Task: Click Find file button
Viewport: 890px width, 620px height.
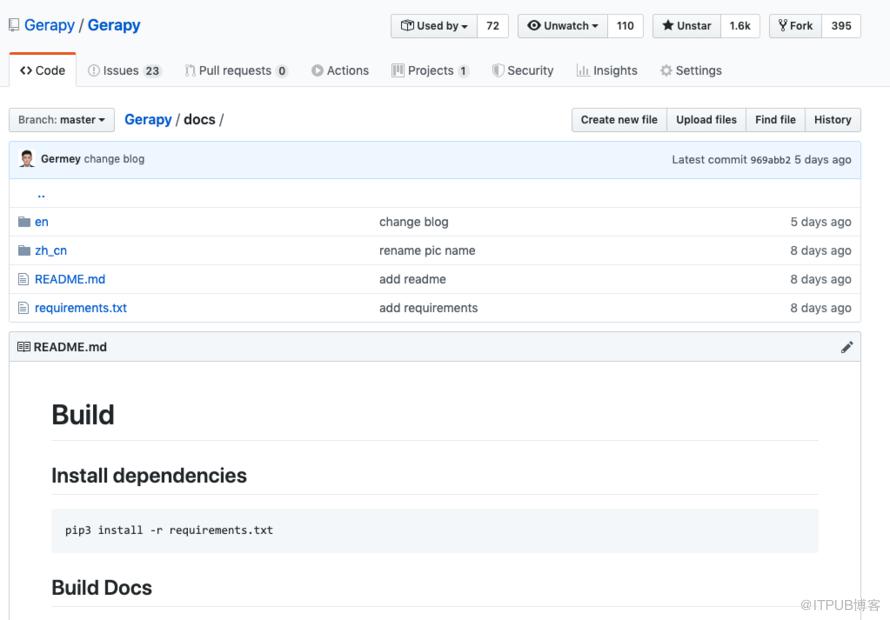Action: point(775,120)
